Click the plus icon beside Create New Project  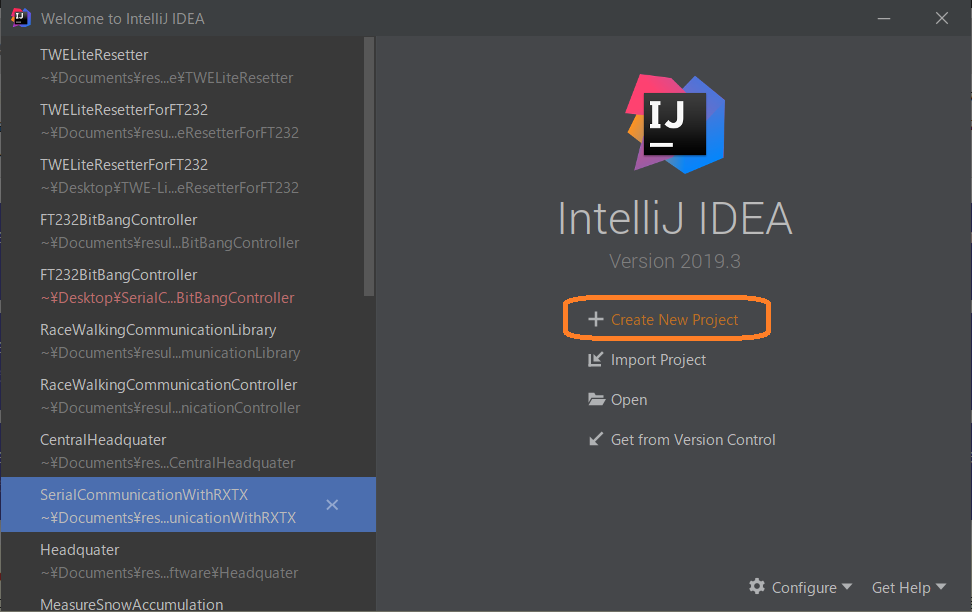click(595, 320)
